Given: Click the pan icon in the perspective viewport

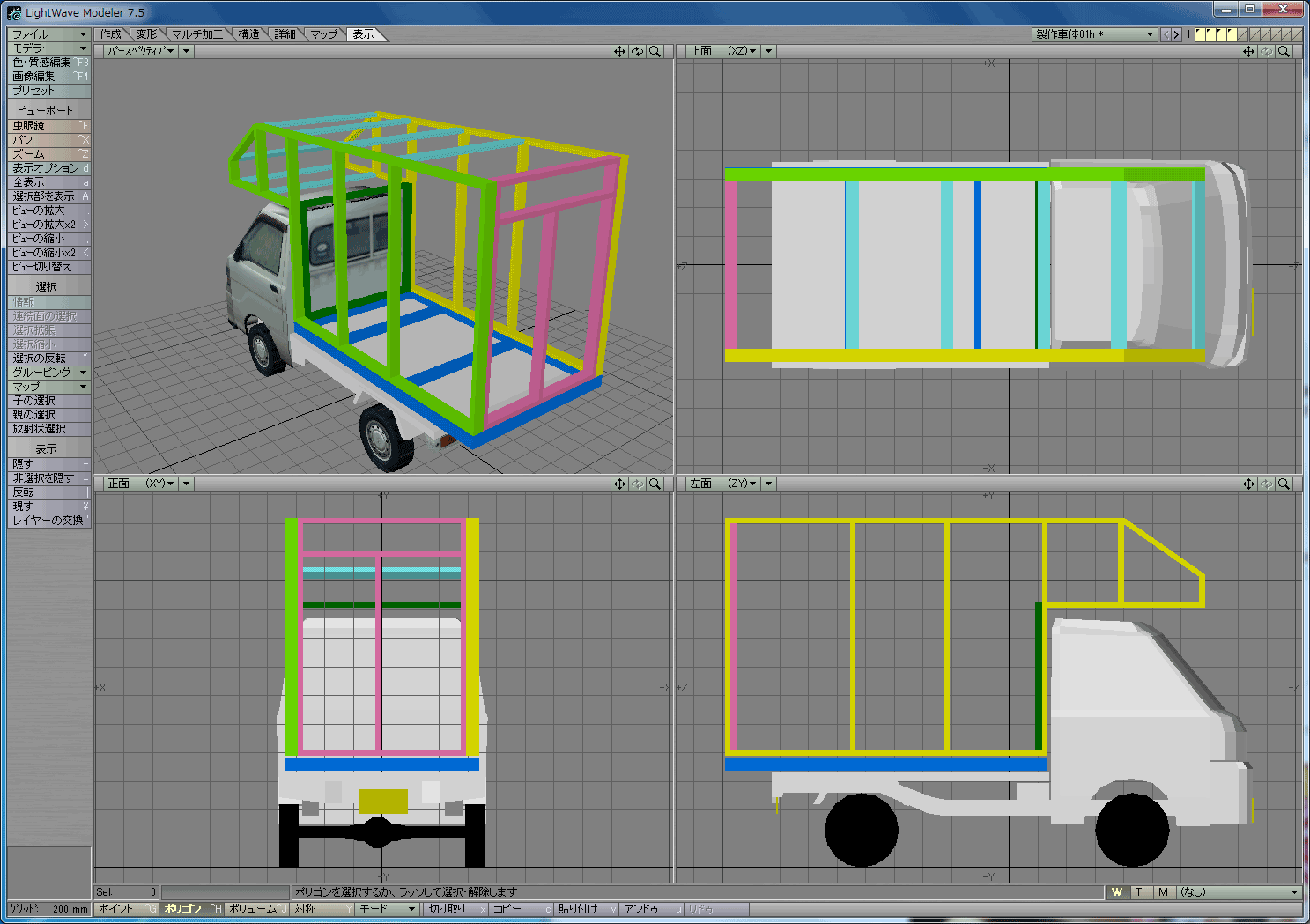Looking at the screenshot, I should (x=619, y=52).
